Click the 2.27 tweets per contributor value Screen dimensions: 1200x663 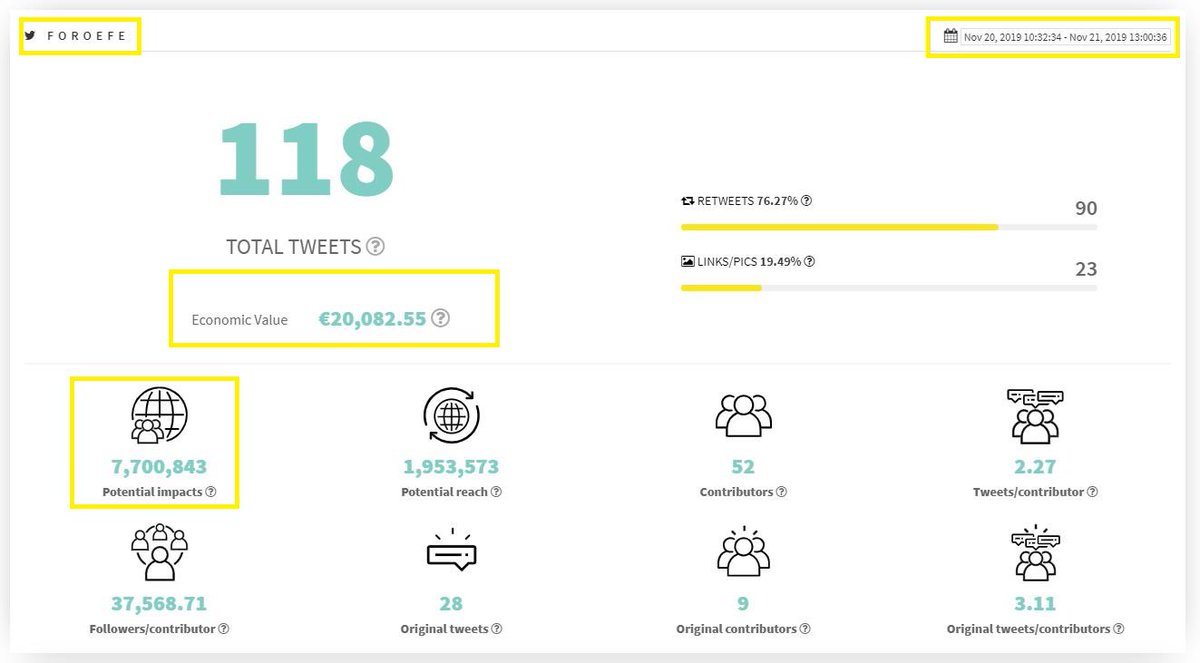click(x=1035, y=467)
